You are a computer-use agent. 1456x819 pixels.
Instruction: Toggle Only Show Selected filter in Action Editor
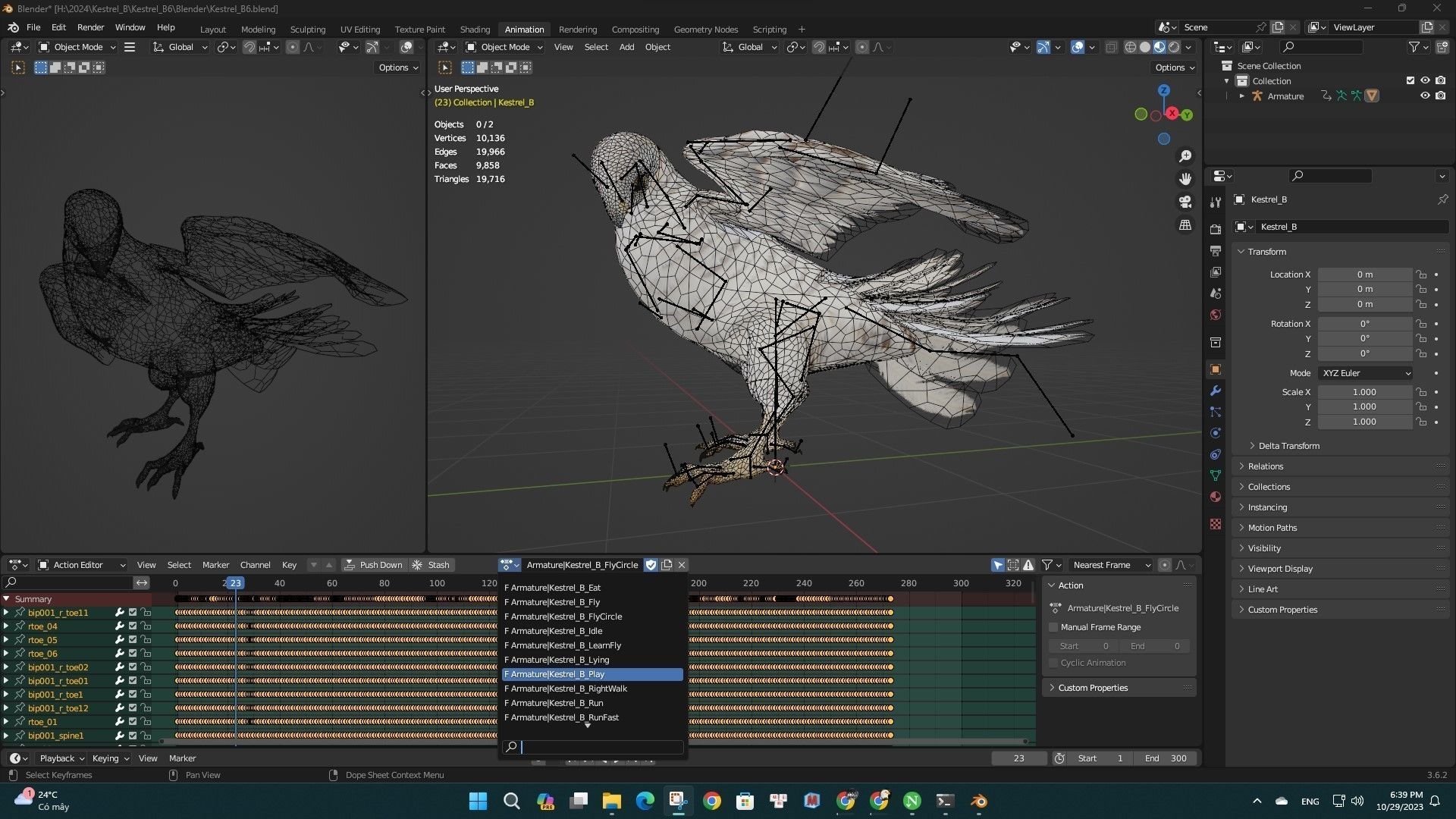pyautogui.click(x=998, y=565)
